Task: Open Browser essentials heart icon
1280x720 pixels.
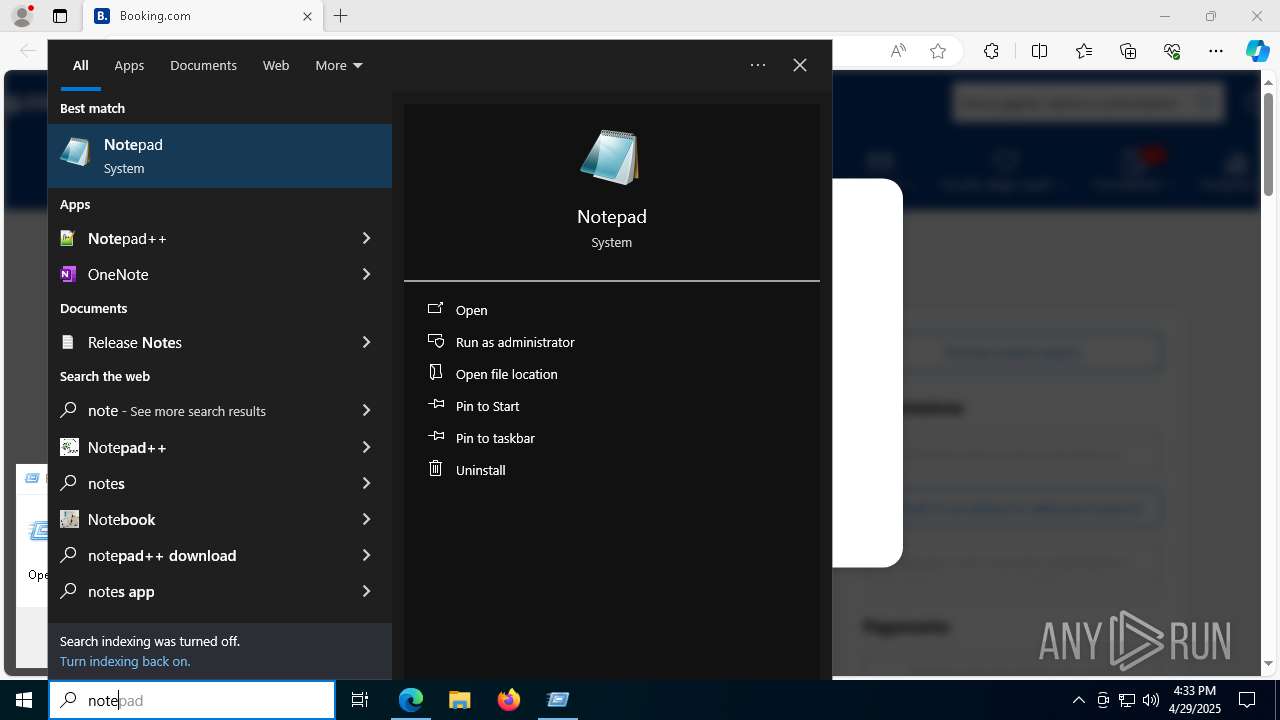Action: 1172,51
